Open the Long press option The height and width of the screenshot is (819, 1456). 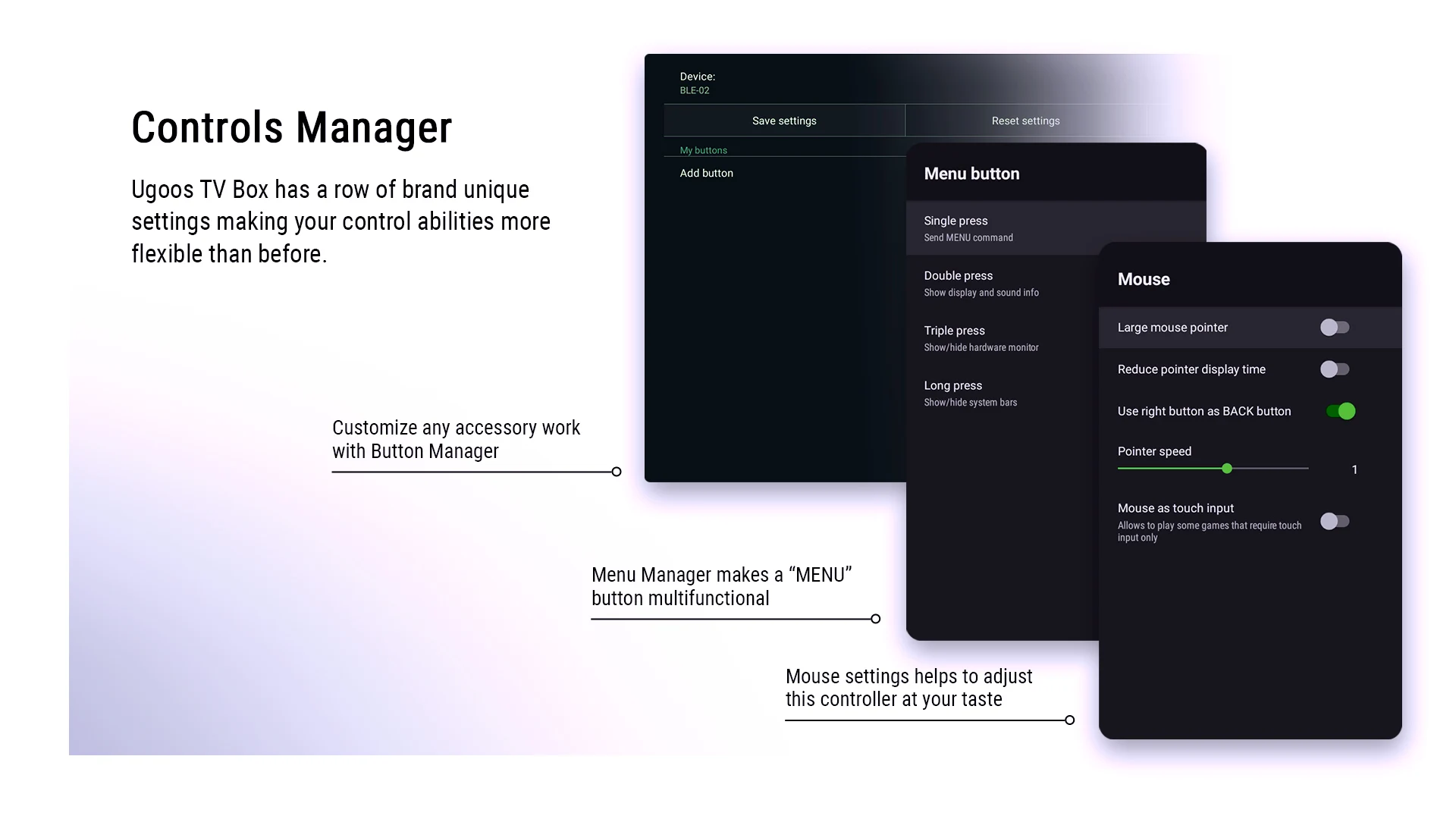1002,393
